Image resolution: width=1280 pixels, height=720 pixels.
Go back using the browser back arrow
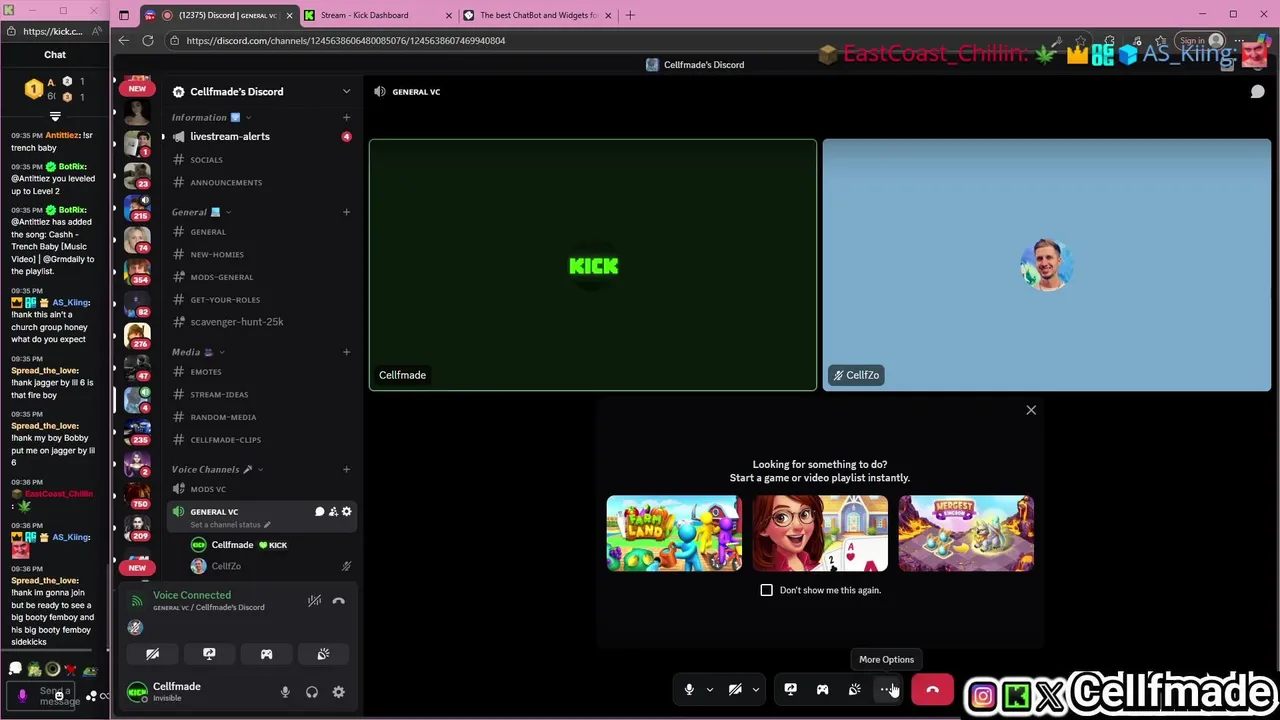point(124,41)
